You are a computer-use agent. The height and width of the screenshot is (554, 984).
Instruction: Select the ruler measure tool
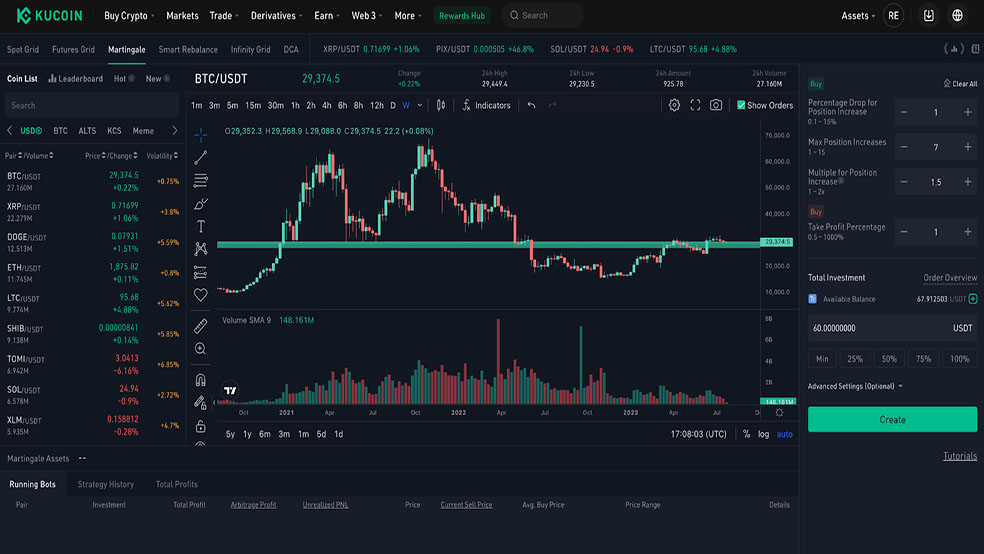point(200,326)
